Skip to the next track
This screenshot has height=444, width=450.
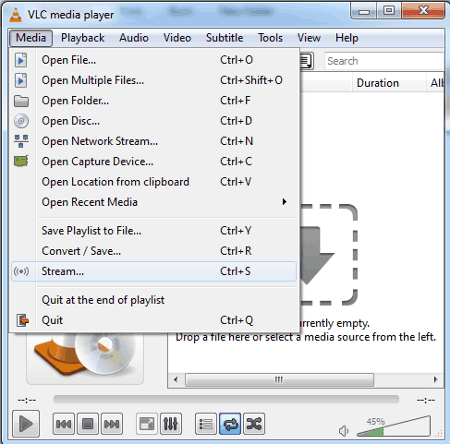coord(112,424)
